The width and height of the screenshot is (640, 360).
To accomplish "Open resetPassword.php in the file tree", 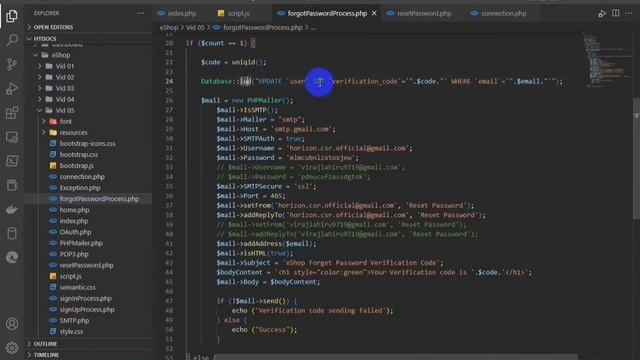I will (87, 265).
